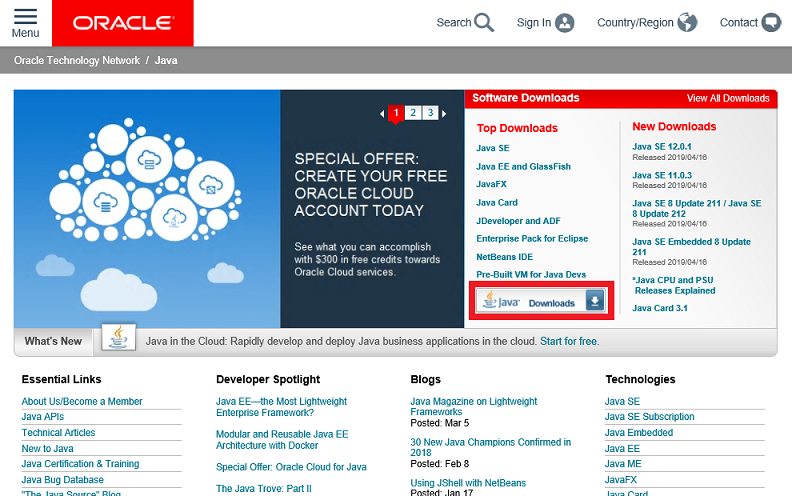The width and height of the screenshot is (792, 496).
Task: Open JavaFX under Technologies
Action: pyautogui.click(x=621, y=480)
